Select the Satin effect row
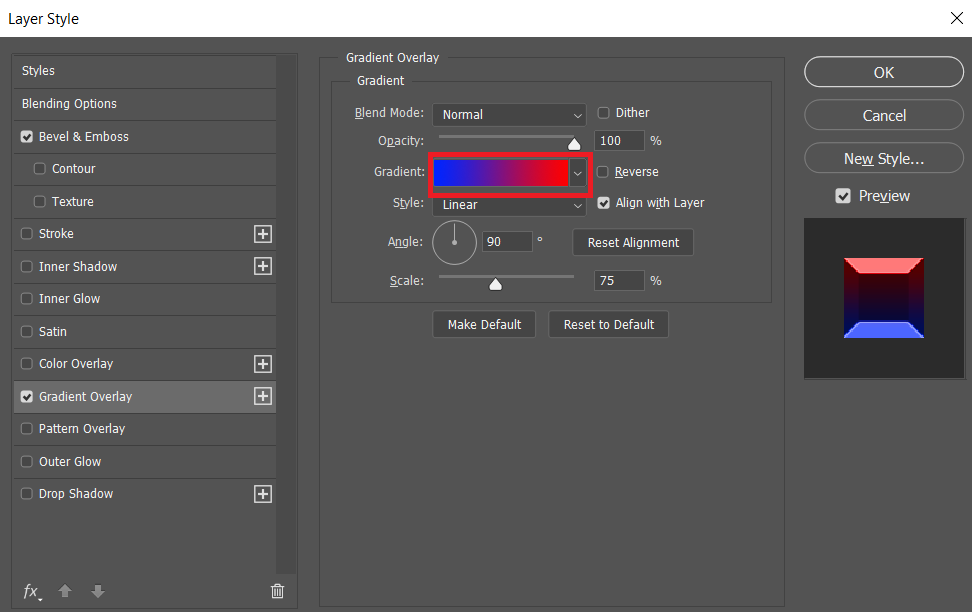 145,332
